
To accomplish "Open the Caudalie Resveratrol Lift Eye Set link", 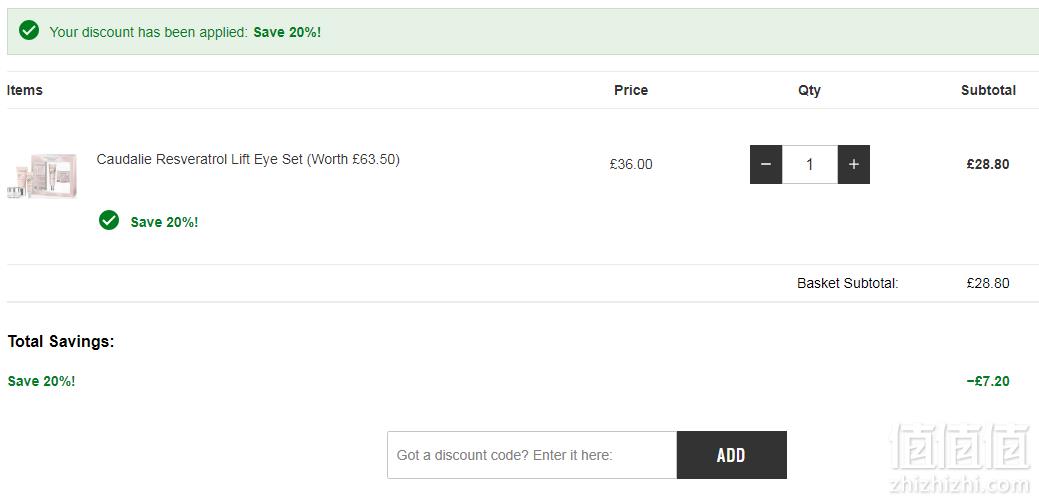I will point(248,160).
